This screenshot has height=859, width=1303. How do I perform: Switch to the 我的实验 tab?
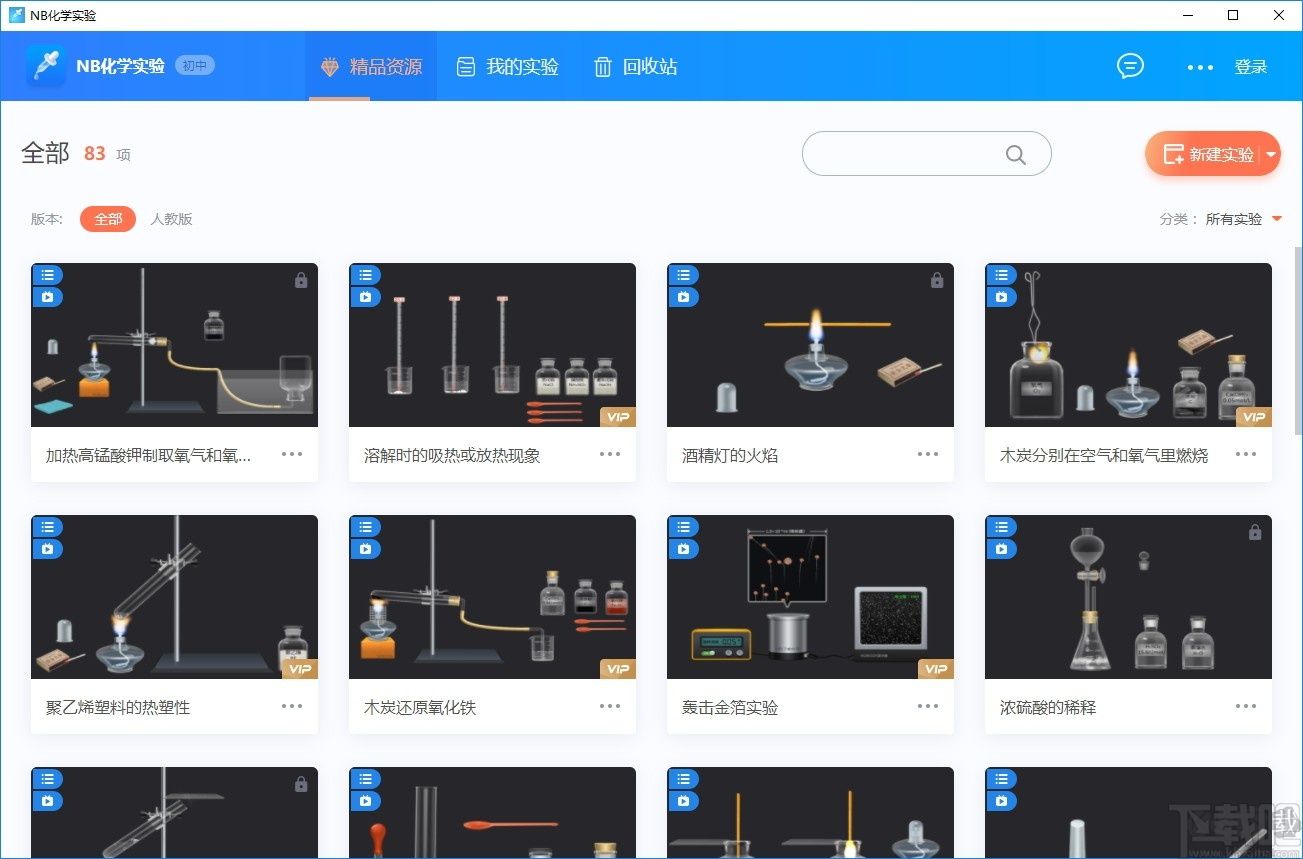pos(506,66)
